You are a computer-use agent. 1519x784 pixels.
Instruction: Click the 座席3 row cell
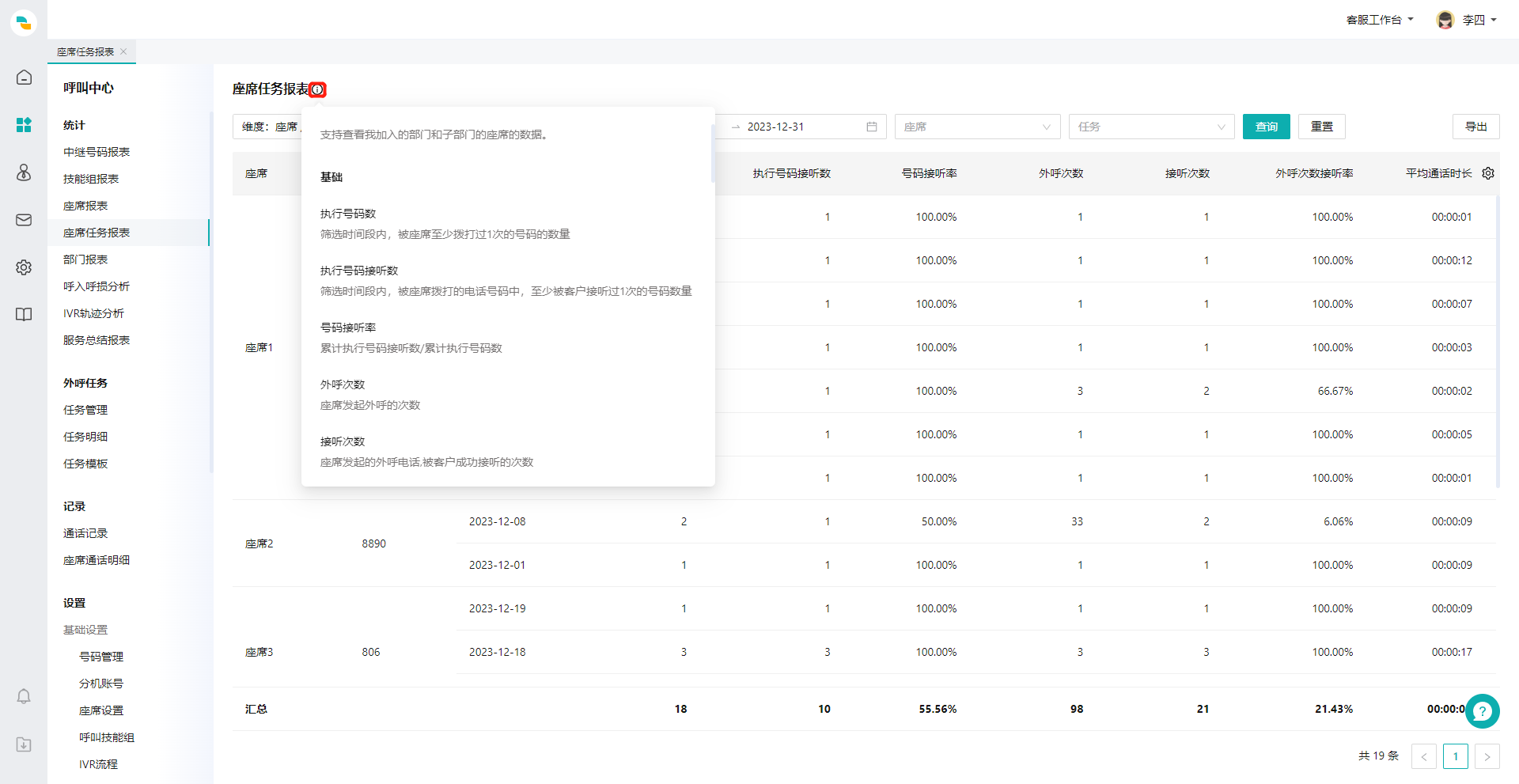tap(259, 652)
